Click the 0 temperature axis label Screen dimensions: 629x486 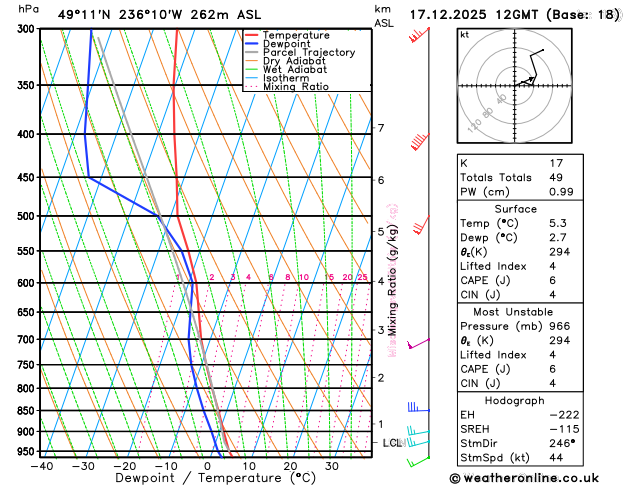[x=207, y=466]
